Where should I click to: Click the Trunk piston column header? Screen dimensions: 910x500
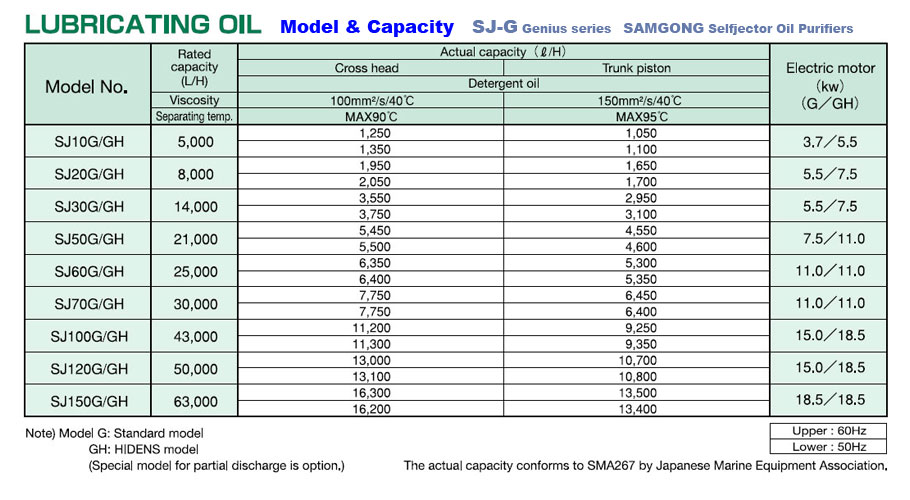point(637,68)
